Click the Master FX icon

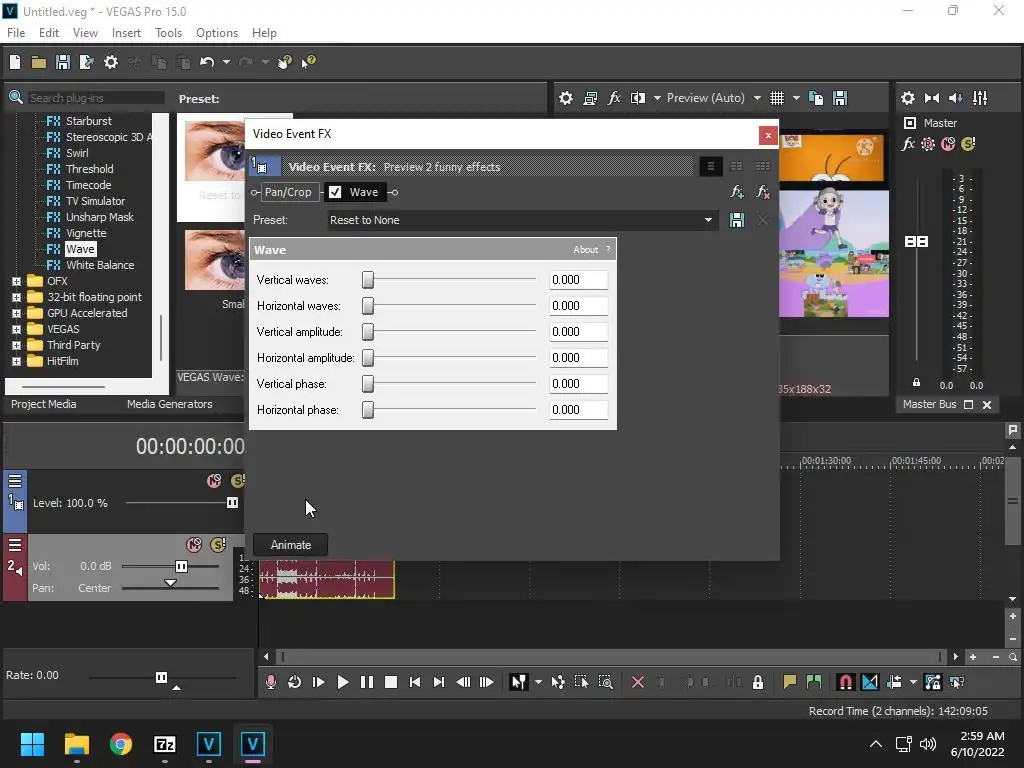[x=908, y=144]
